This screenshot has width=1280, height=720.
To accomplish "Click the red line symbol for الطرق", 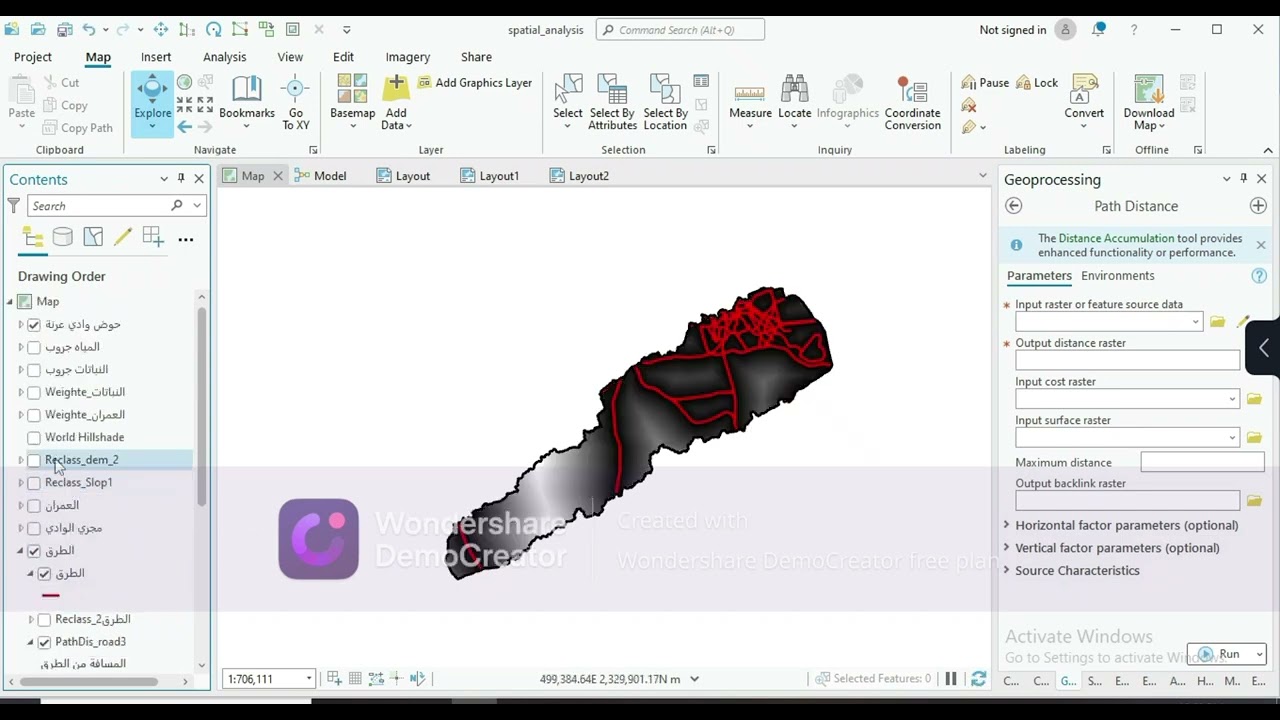I will 51,596.
